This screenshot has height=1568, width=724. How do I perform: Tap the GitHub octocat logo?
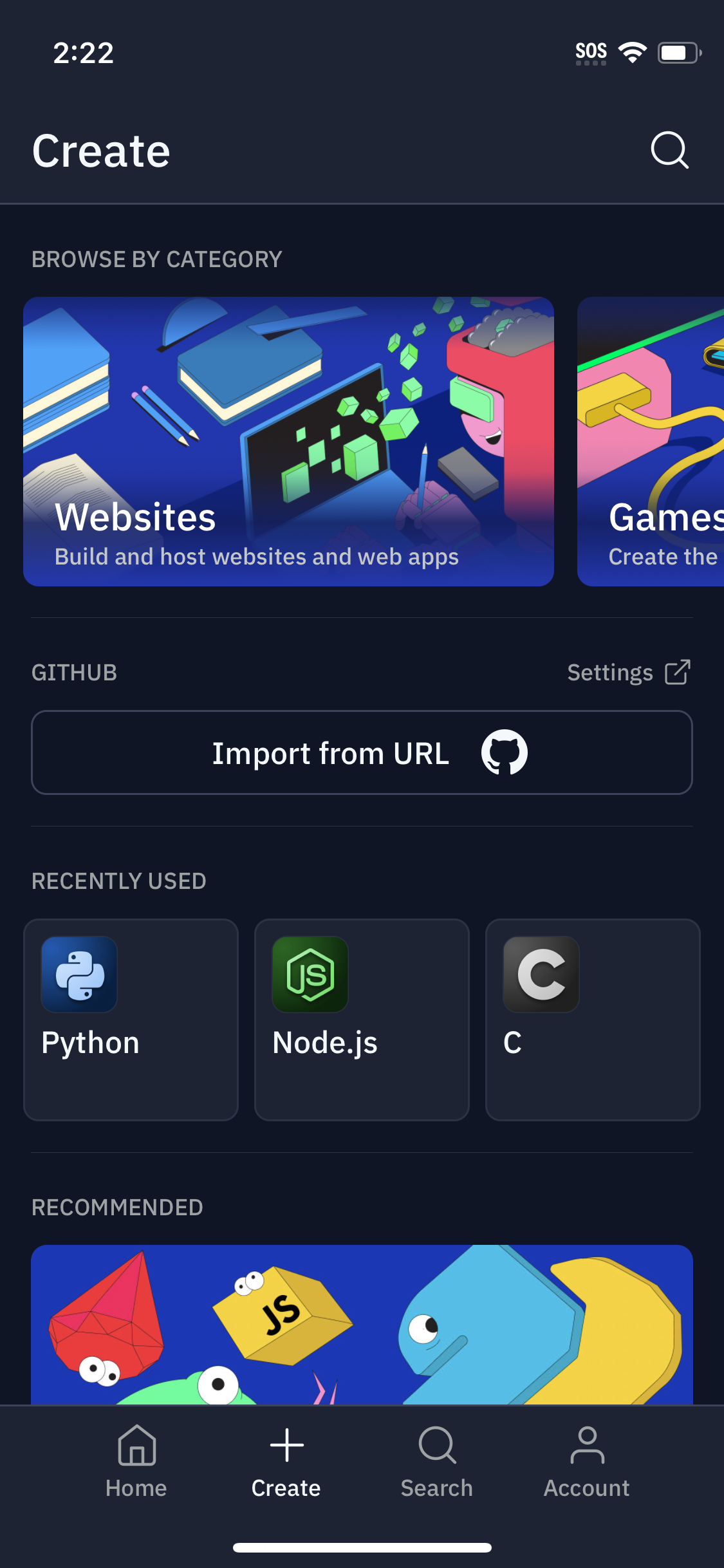505,752
